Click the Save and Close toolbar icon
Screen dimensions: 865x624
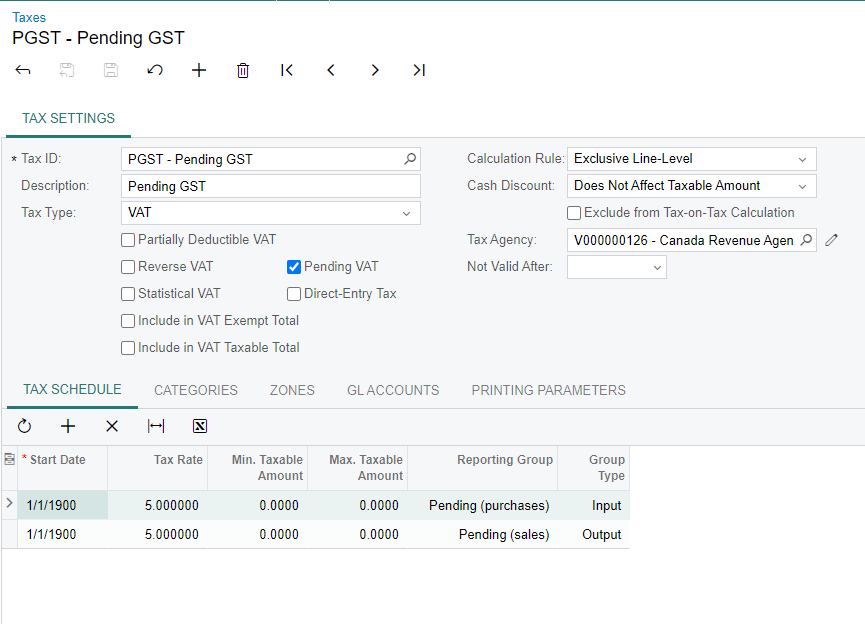[x=67, y=70]
